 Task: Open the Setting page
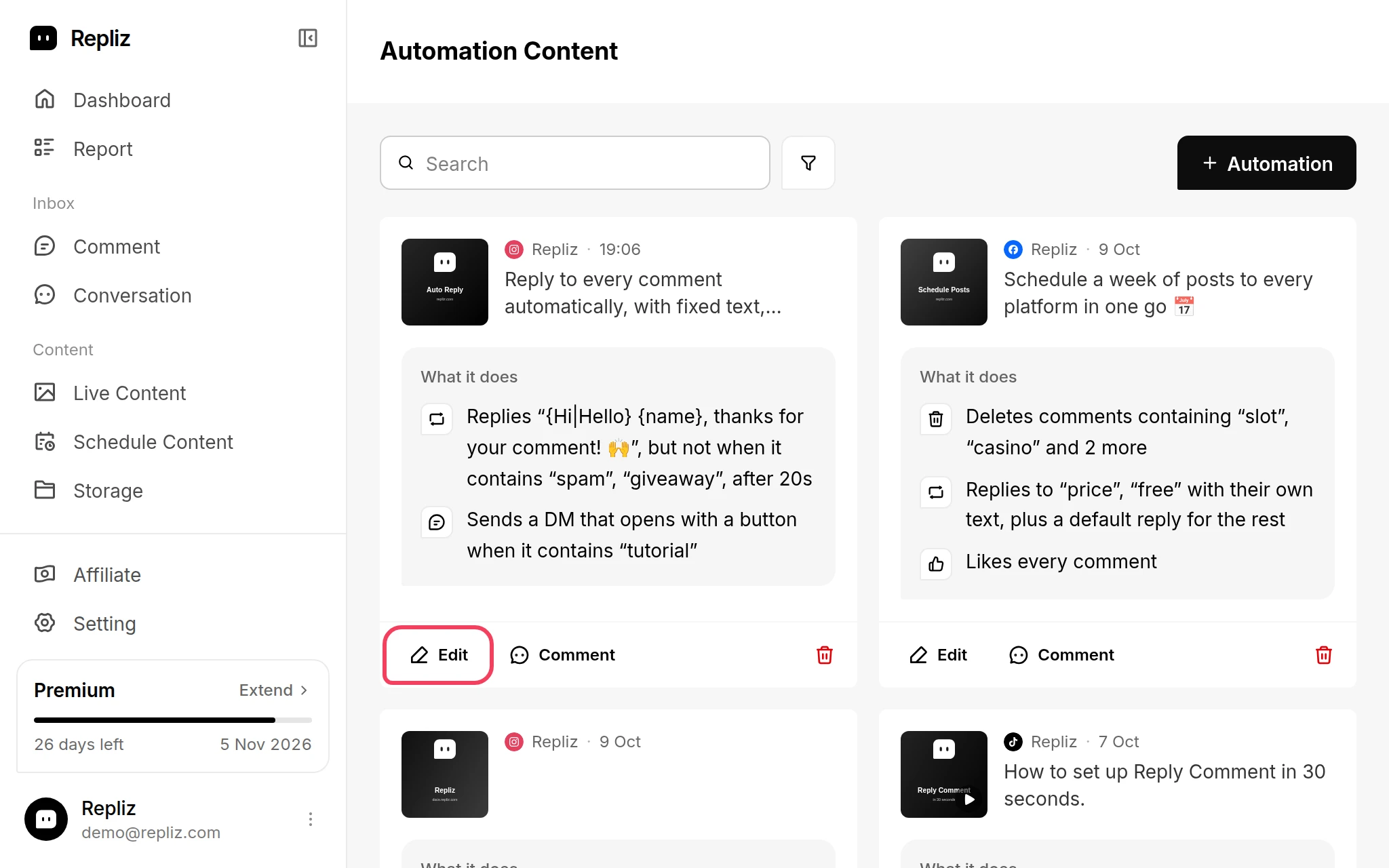pos(173,624)
